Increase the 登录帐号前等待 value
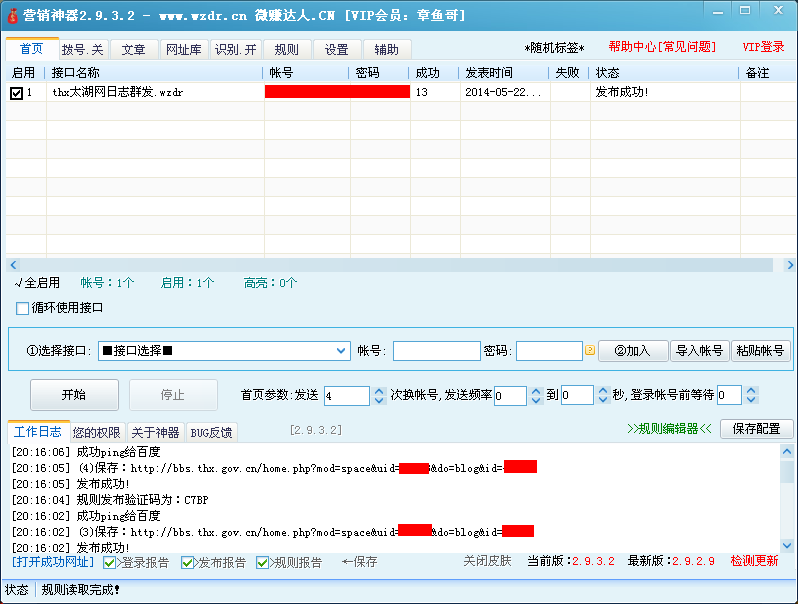The width and height of the screenshot is (798, 604). [x=751, y=391]
